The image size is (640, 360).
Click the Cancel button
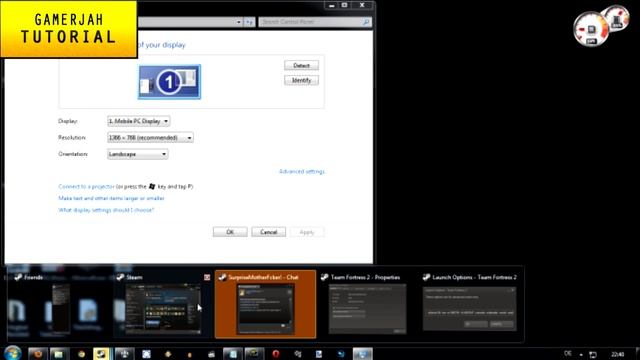coord(269,232)
